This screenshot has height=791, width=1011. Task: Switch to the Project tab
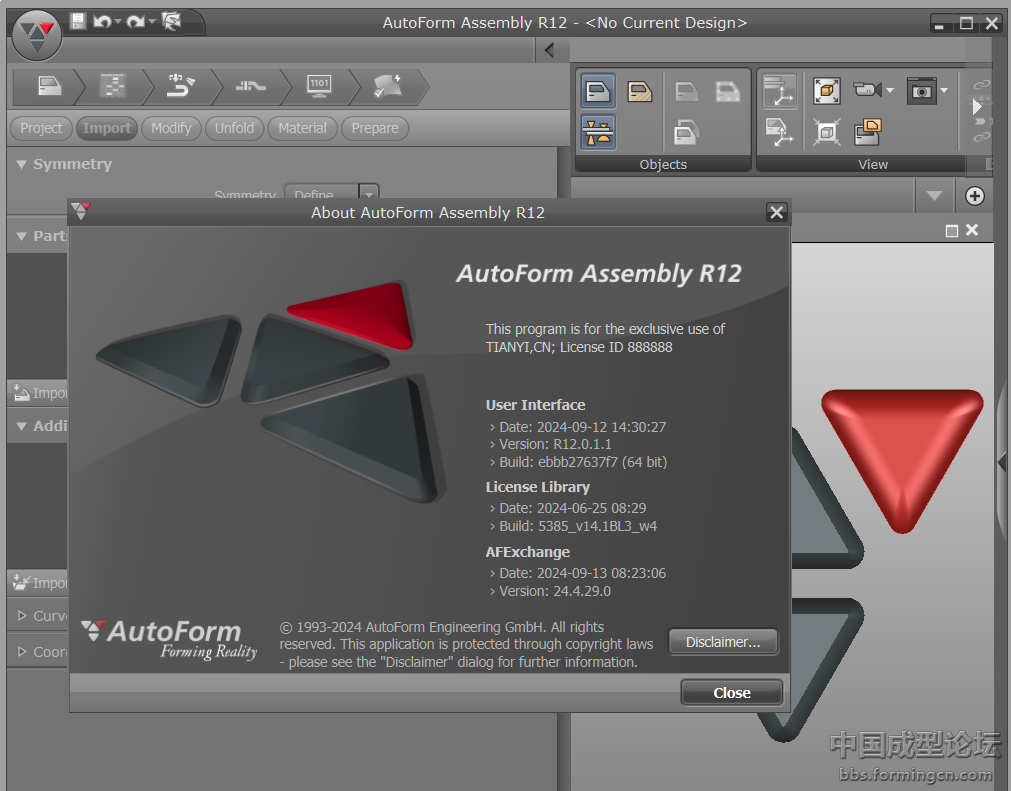click(x=41, y=128)
